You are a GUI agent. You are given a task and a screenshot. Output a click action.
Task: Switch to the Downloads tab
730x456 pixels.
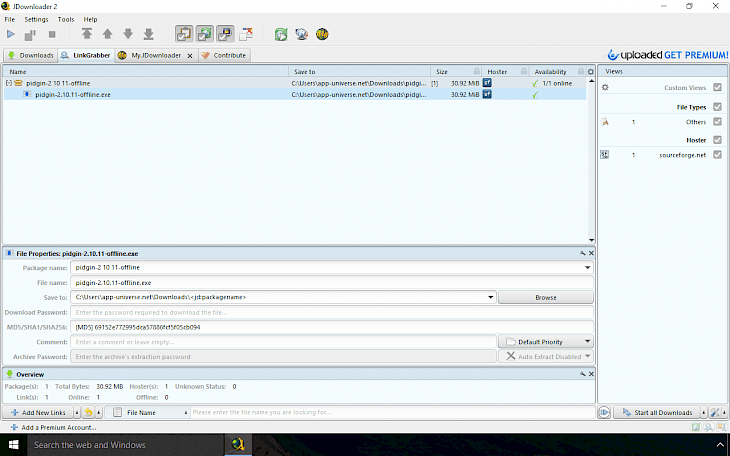coord(31,55)
